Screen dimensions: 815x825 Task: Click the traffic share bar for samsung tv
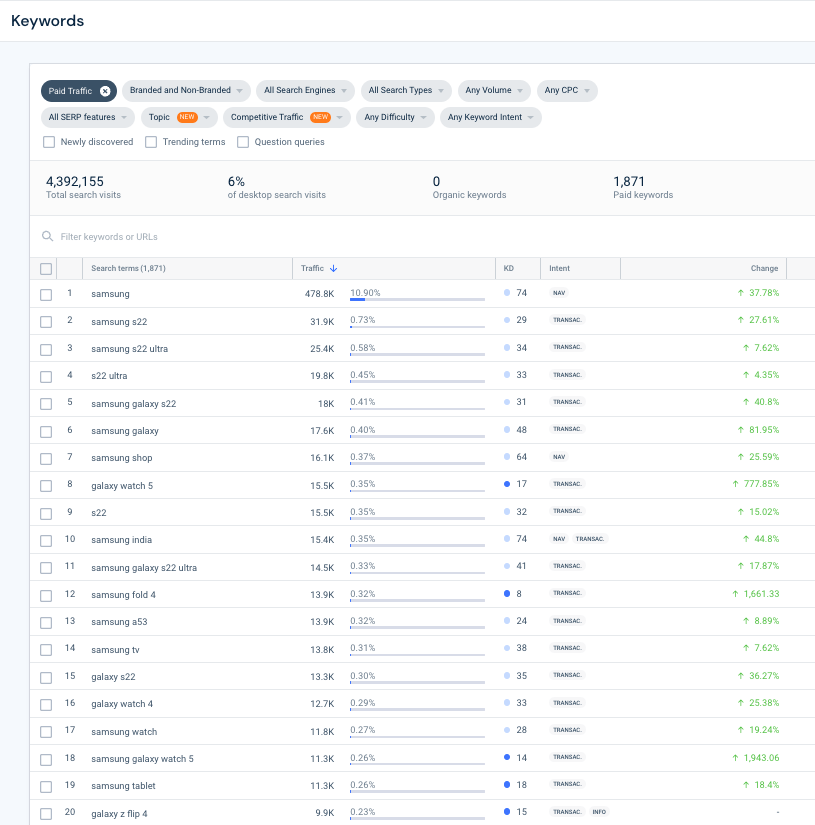coord(417,655)
